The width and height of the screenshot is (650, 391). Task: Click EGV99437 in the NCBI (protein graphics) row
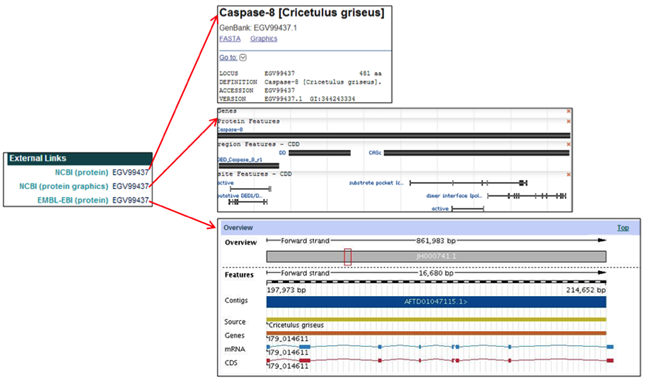click(x=130, y=187)
